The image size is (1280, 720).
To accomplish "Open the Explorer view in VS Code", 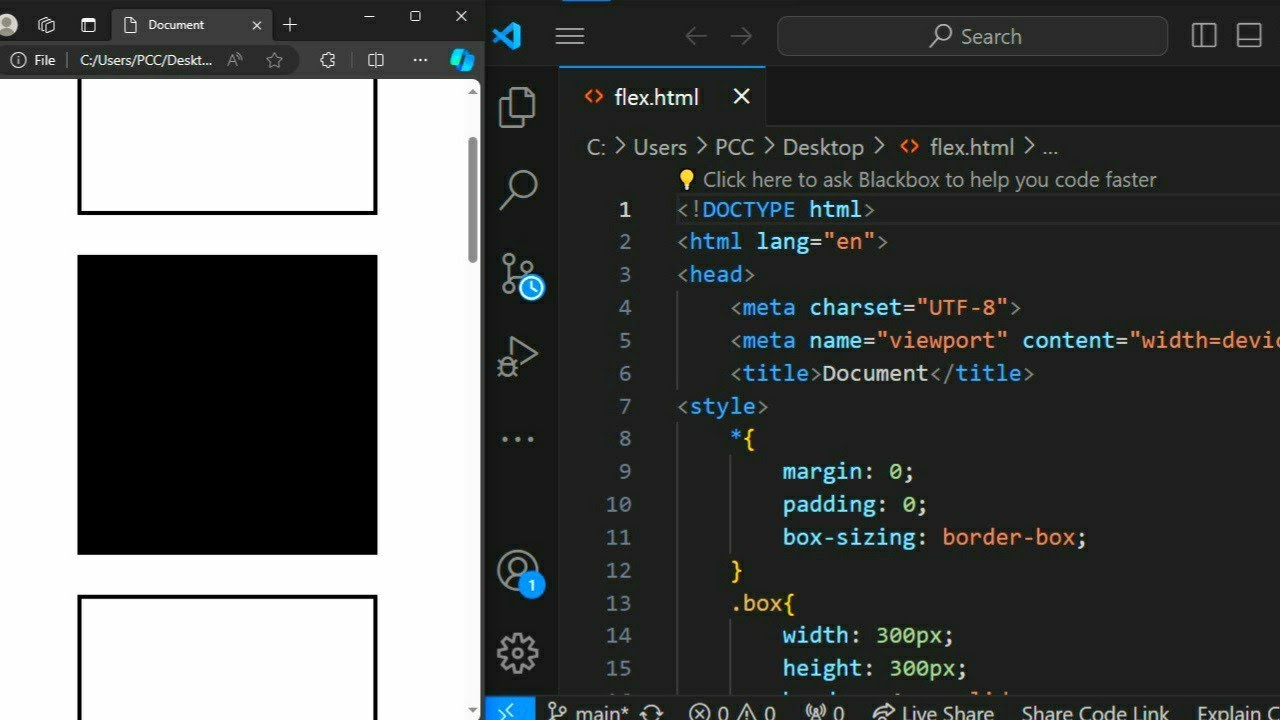I will (x=517, y=107).
